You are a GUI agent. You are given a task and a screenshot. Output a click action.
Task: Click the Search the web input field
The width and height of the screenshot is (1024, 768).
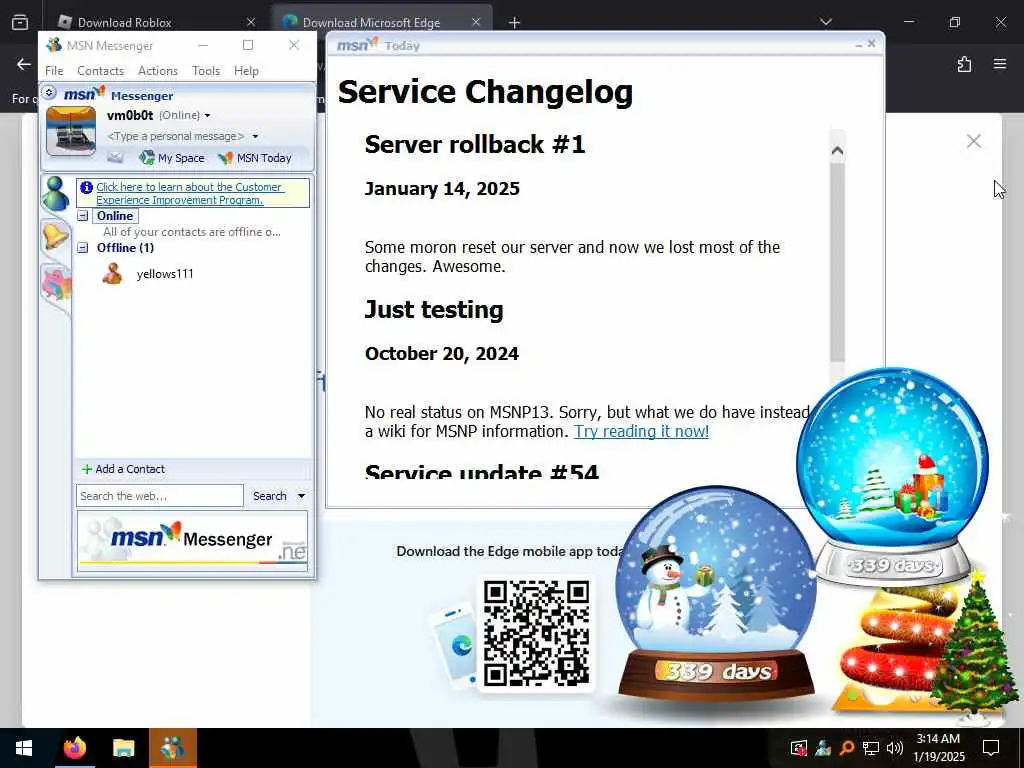coord(160,496)
